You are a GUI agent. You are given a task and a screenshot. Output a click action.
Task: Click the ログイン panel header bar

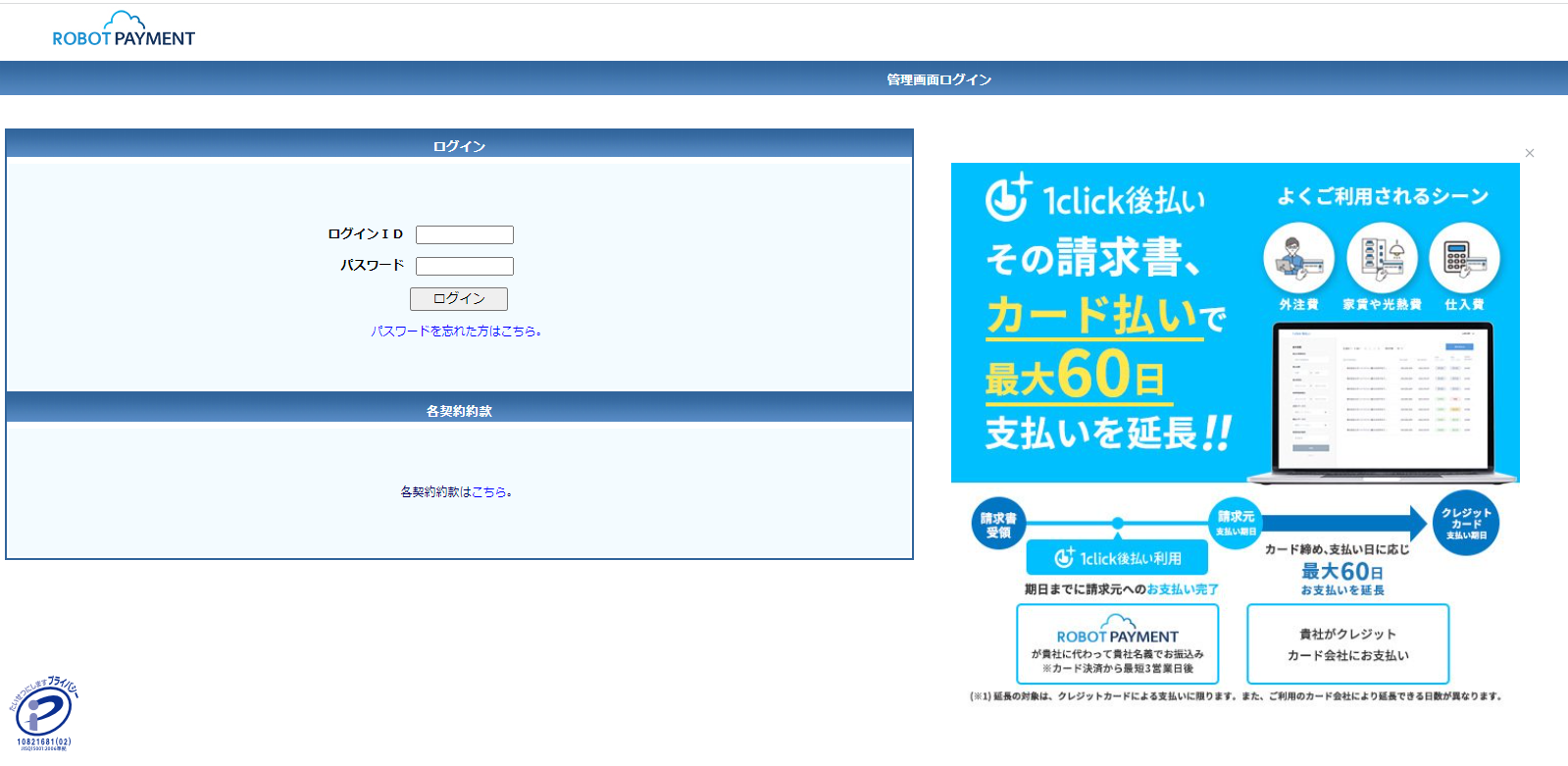459,144
